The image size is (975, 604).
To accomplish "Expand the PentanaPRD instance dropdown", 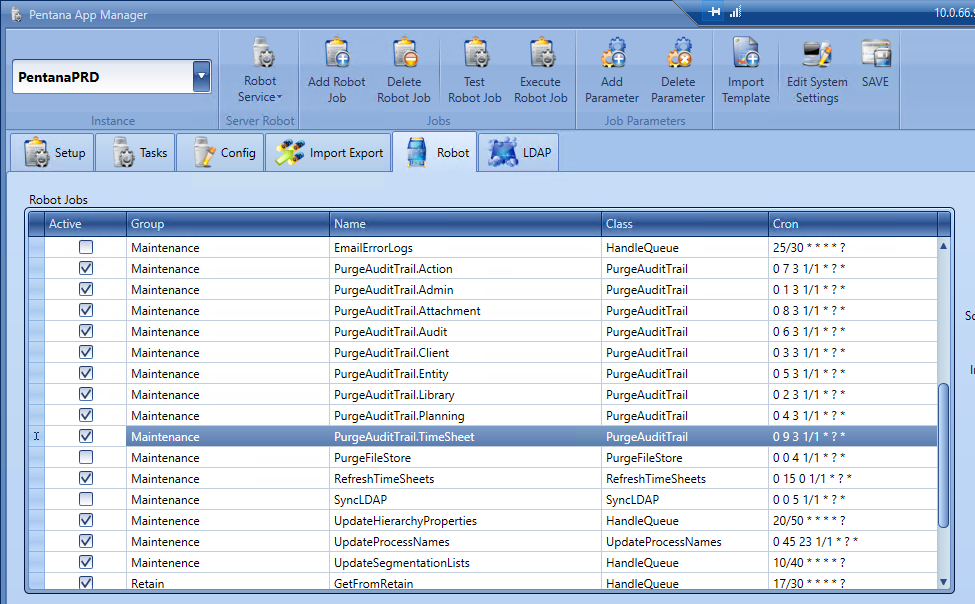I will tap(201, 77).
